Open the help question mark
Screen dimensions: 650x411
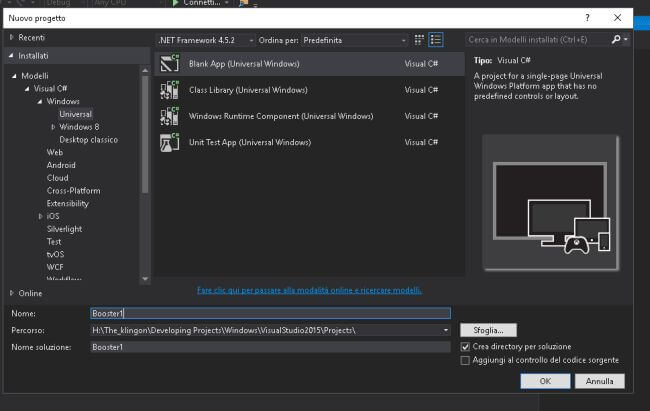click(x=587, y=18)
